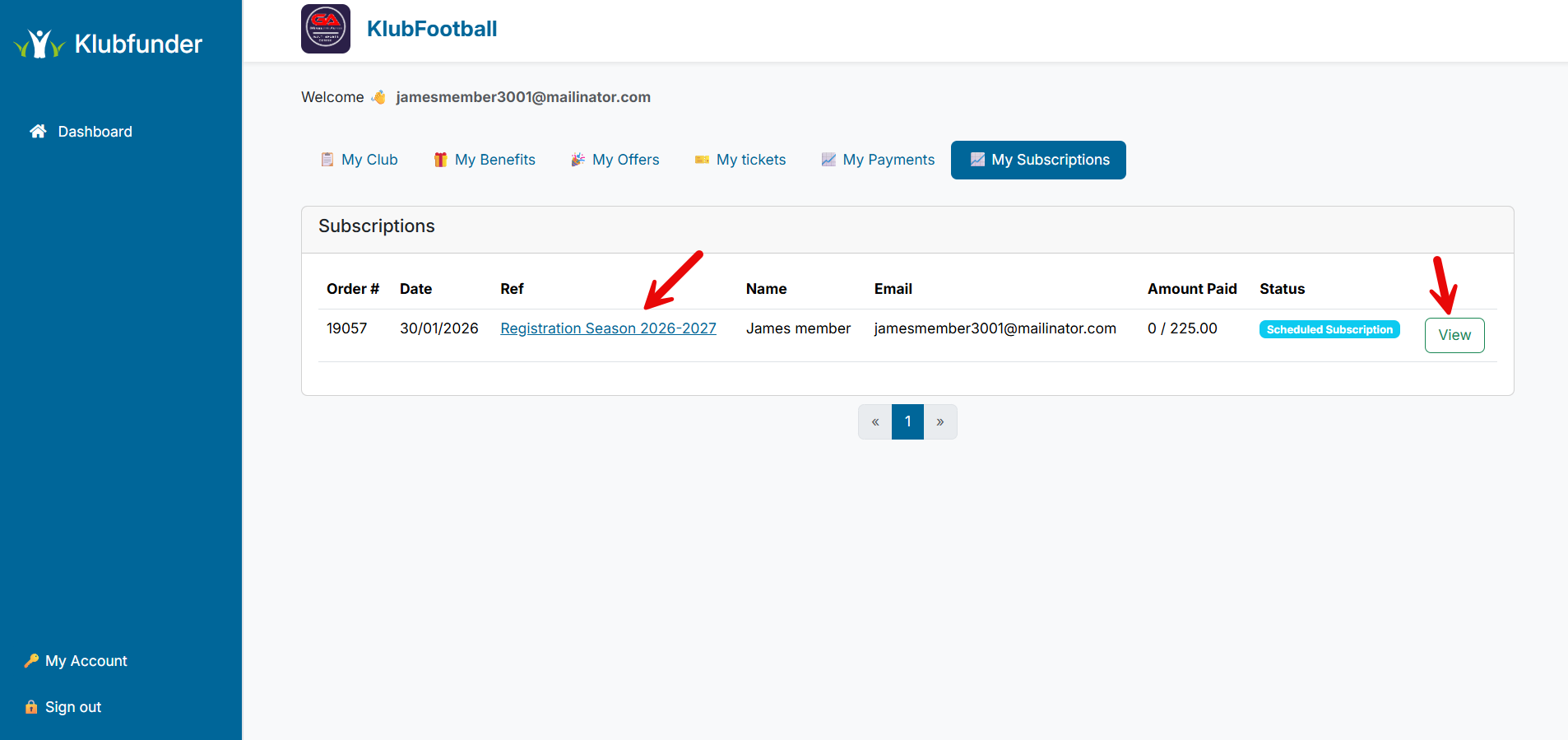1568x740 pixels.
Task: Click the KlubFootball club badge image
Action: point(326,29)
